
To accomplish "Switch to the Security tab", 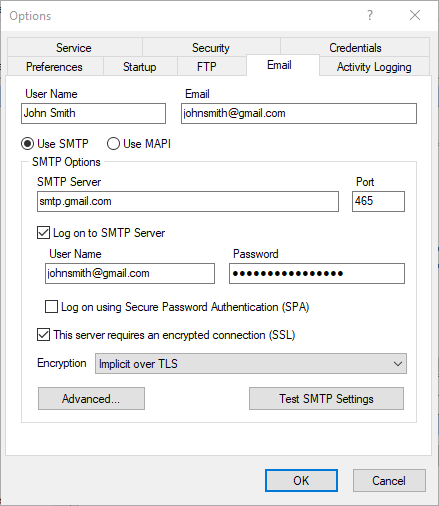I will [211, 47].
